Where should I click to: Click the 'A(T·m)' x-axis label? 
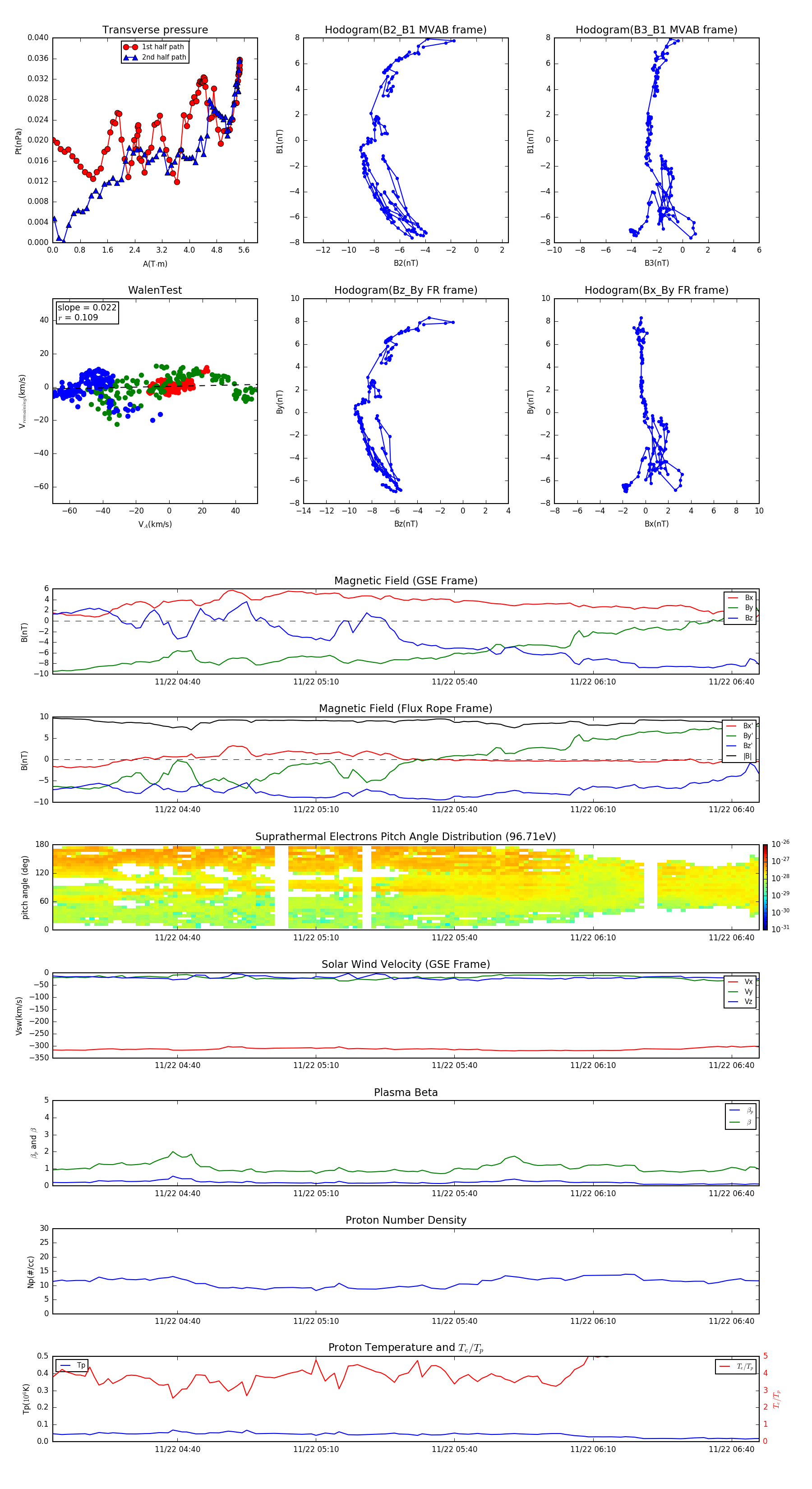[x=155, y=264]
